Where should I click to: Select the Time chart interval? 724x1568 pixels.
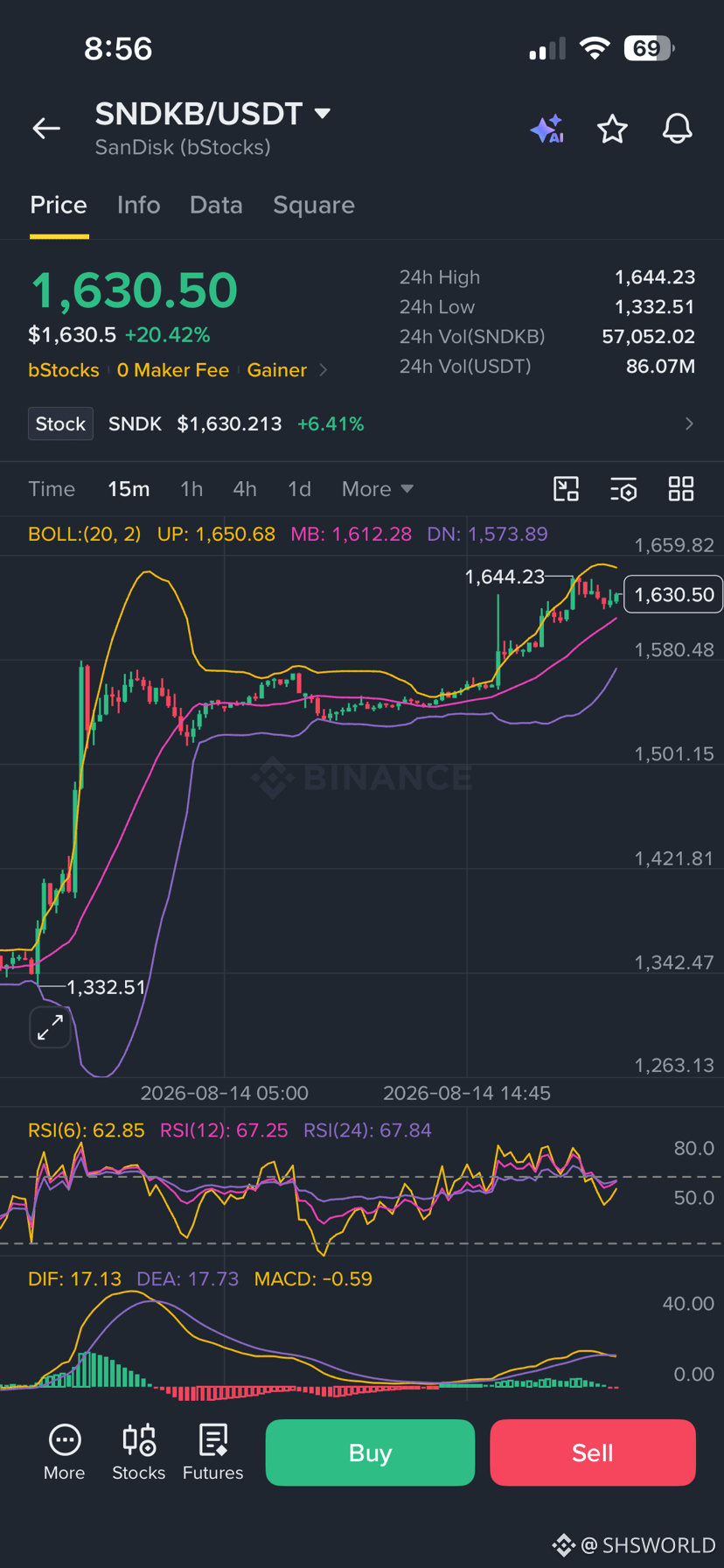(52, 489)
